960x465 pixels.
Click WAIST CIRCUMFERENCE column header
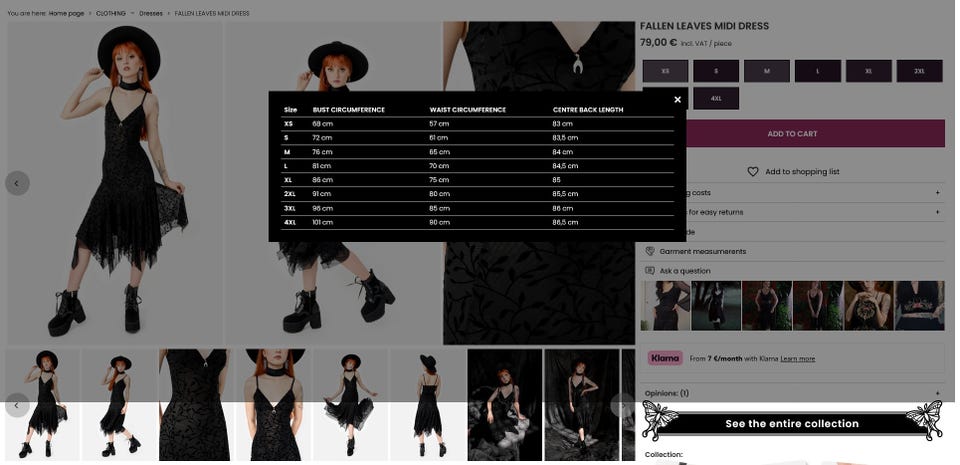tap(468, 110)
